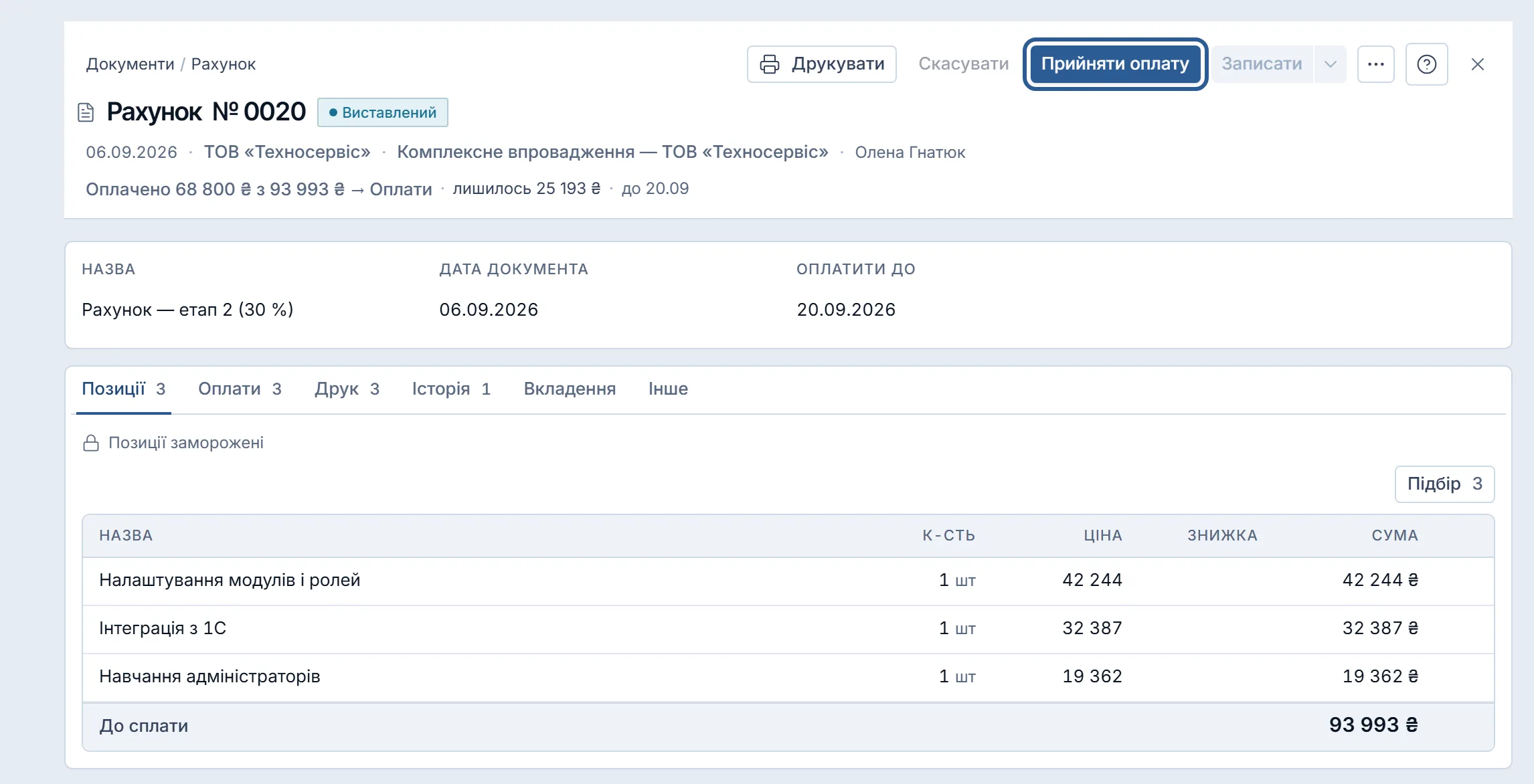1534x784 pixels.
Task: Open the Комплексне впровадження project link
Action: (612, 153)
